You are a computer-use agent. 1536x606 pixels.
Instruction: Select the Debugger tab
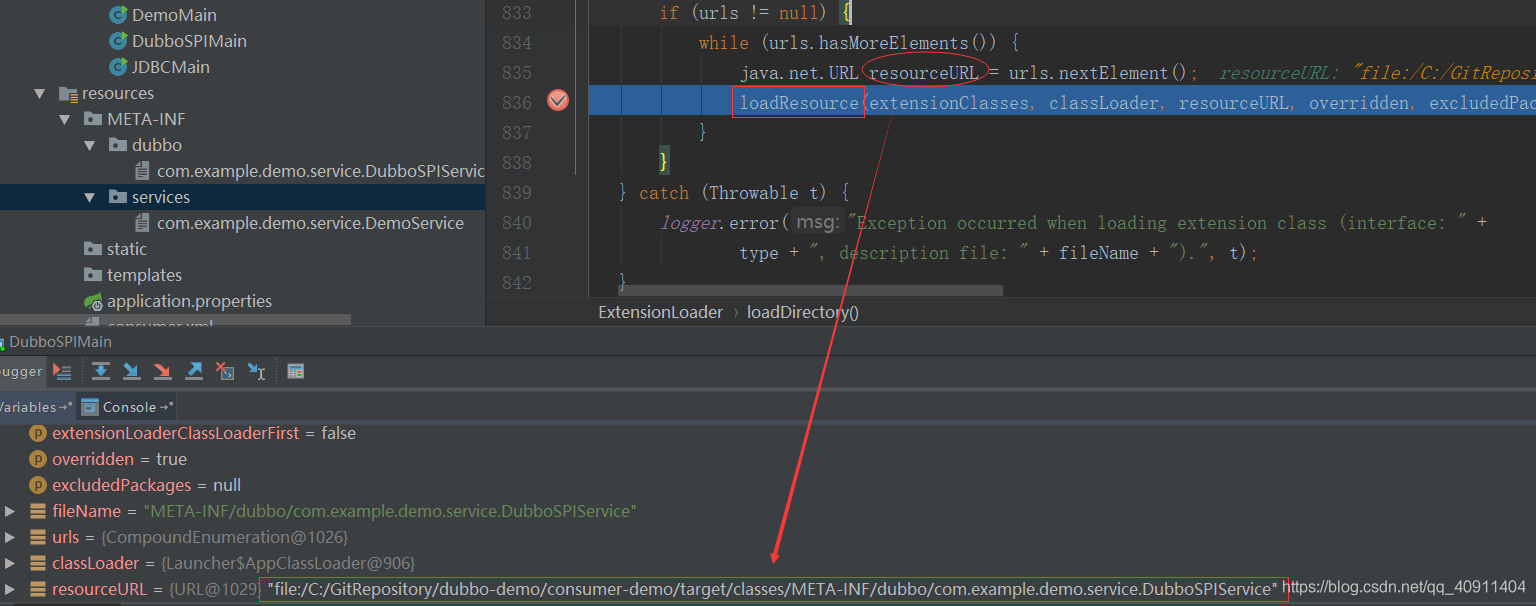22,371
